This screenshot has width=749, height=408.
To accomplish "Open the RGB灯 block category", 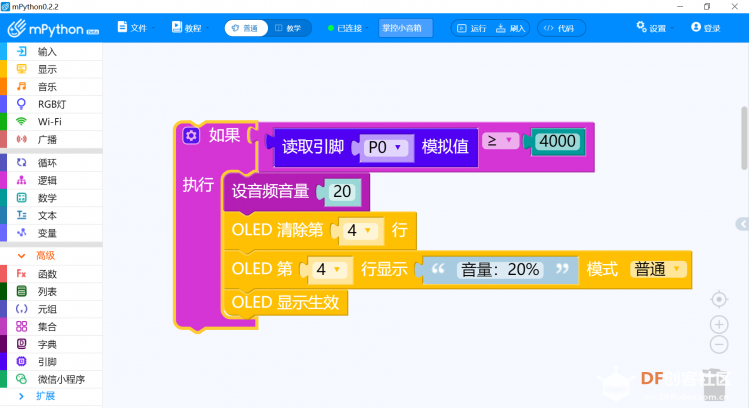I will pos(51,104).
